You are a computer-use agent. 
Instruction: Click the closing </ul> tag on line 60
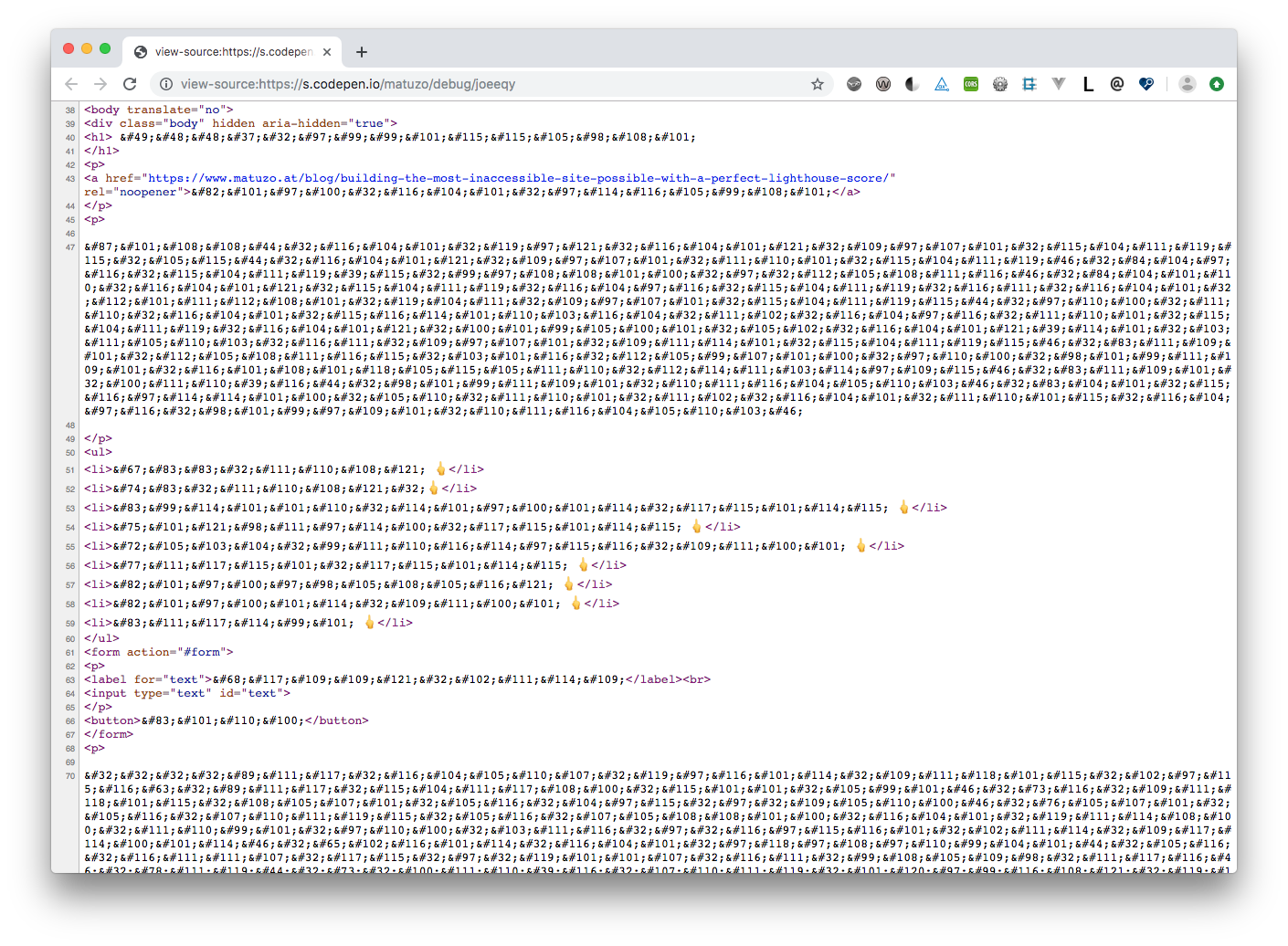pos(101,638)
